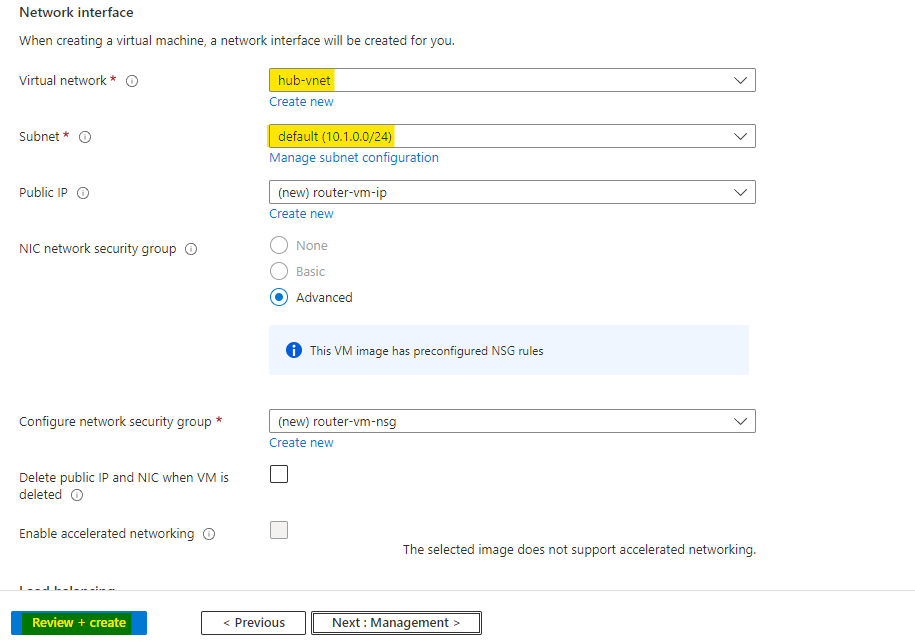Expand the Configure network security group dropdown
Viewport: 915px width, 641px height.
(x=511, y=421)
